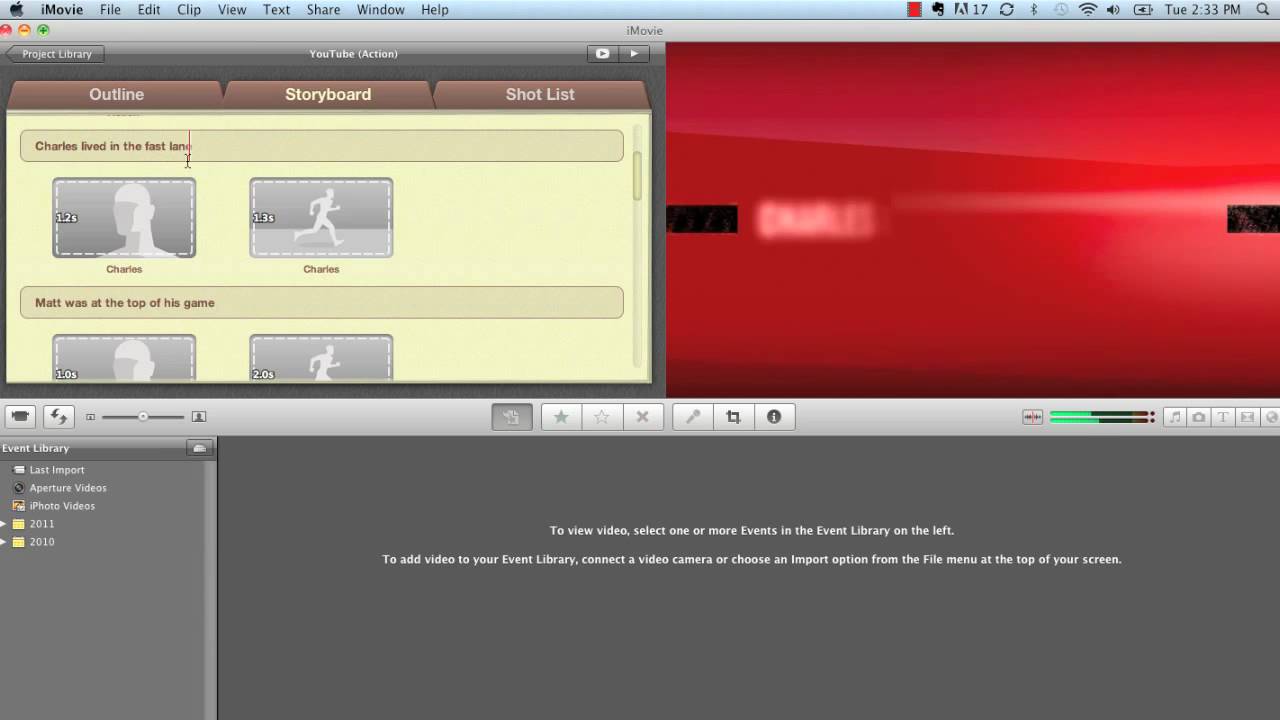Edit 'Matt was at the top of his game' field
This screenshot has height=720, width=1280.
point(322,303)
